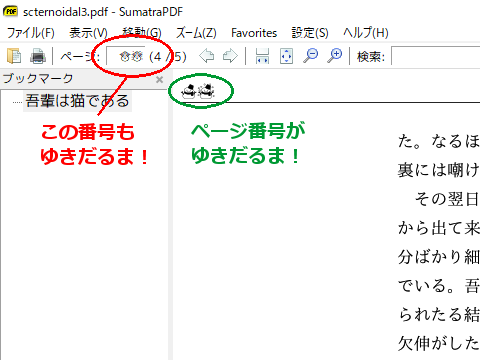Open the Favorites menu
The height and width of the screenshot is (360, 480).
pyautogui.click(x=254, y=33)
